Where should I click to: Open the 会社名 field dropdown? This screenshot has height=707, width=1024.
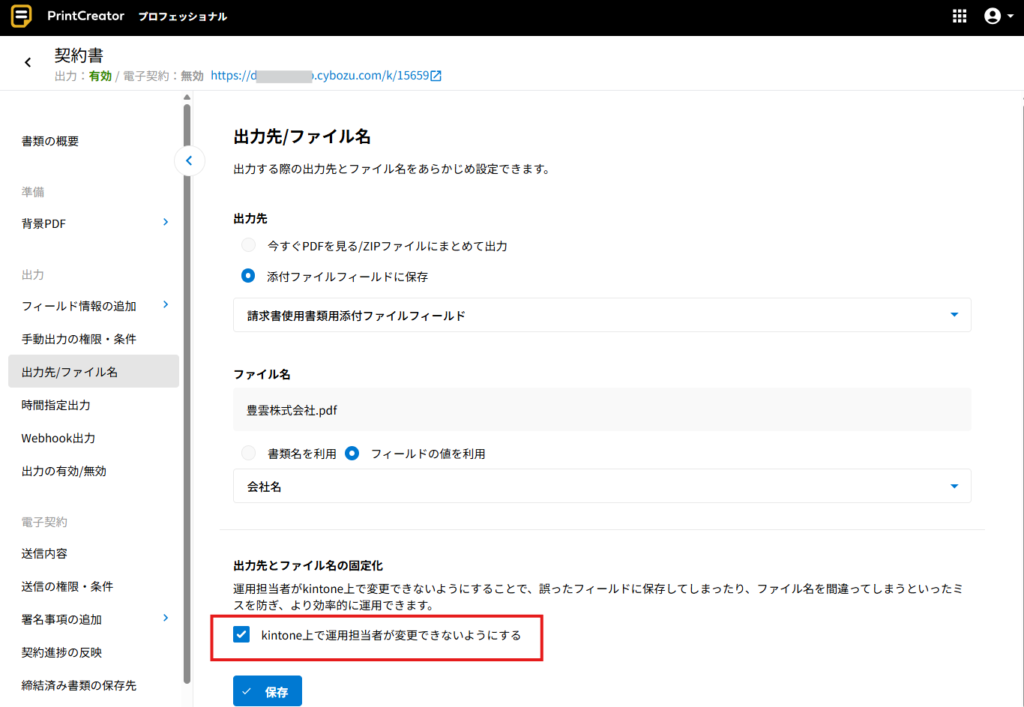tap(601, 486)
